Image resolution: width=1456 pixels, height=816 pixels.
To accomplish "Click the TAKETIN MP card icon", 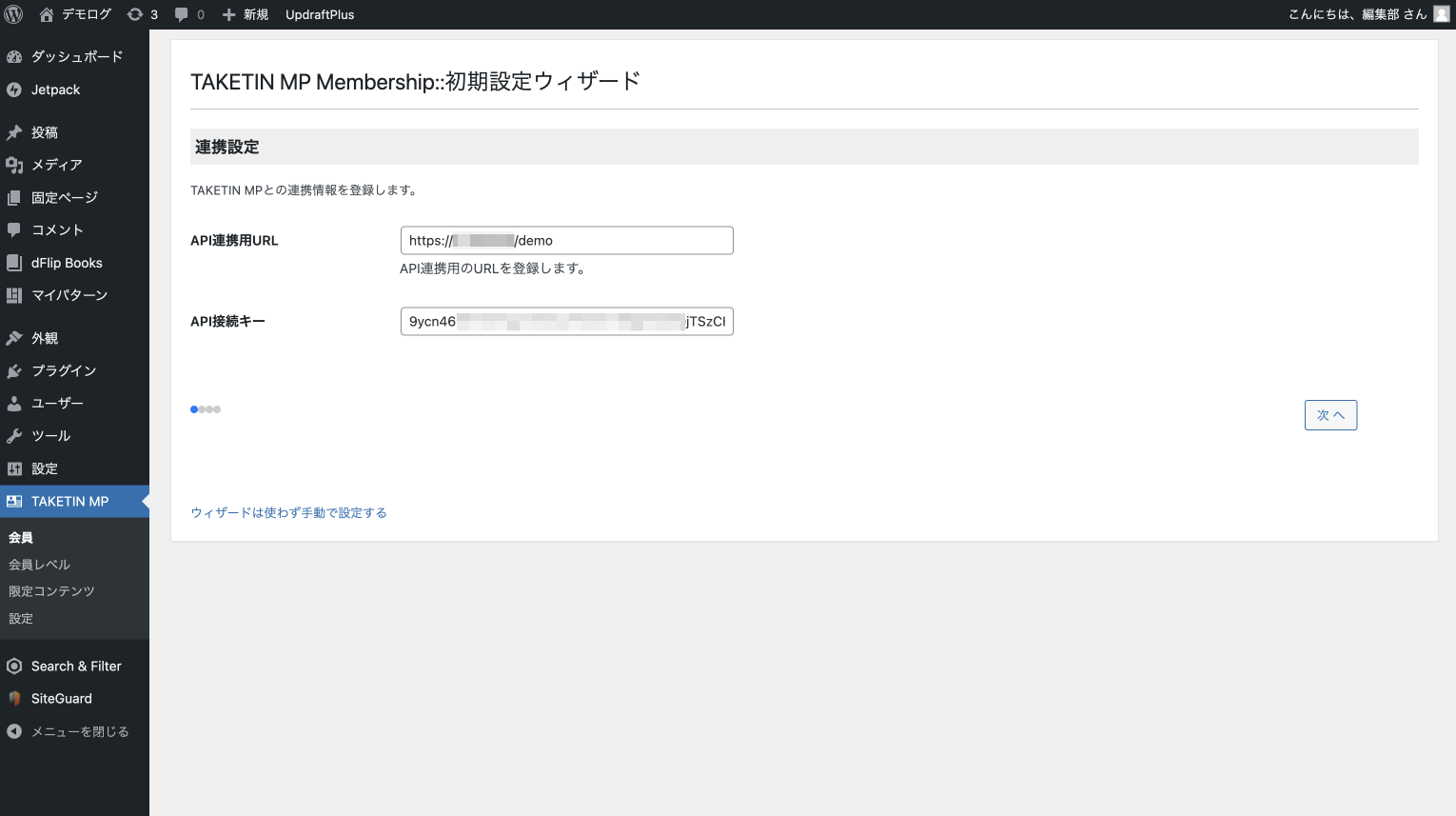I will tap(14, 501).
